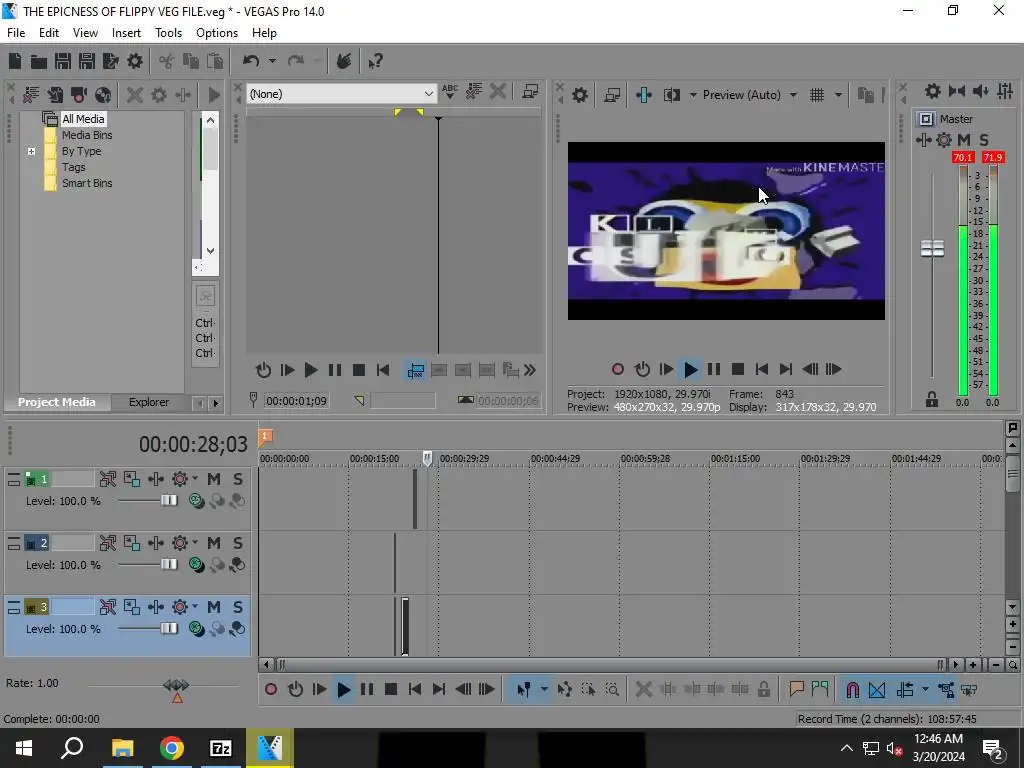
Task: Open grid overlay dropdown arrow
Action: [x=839, y=95]
